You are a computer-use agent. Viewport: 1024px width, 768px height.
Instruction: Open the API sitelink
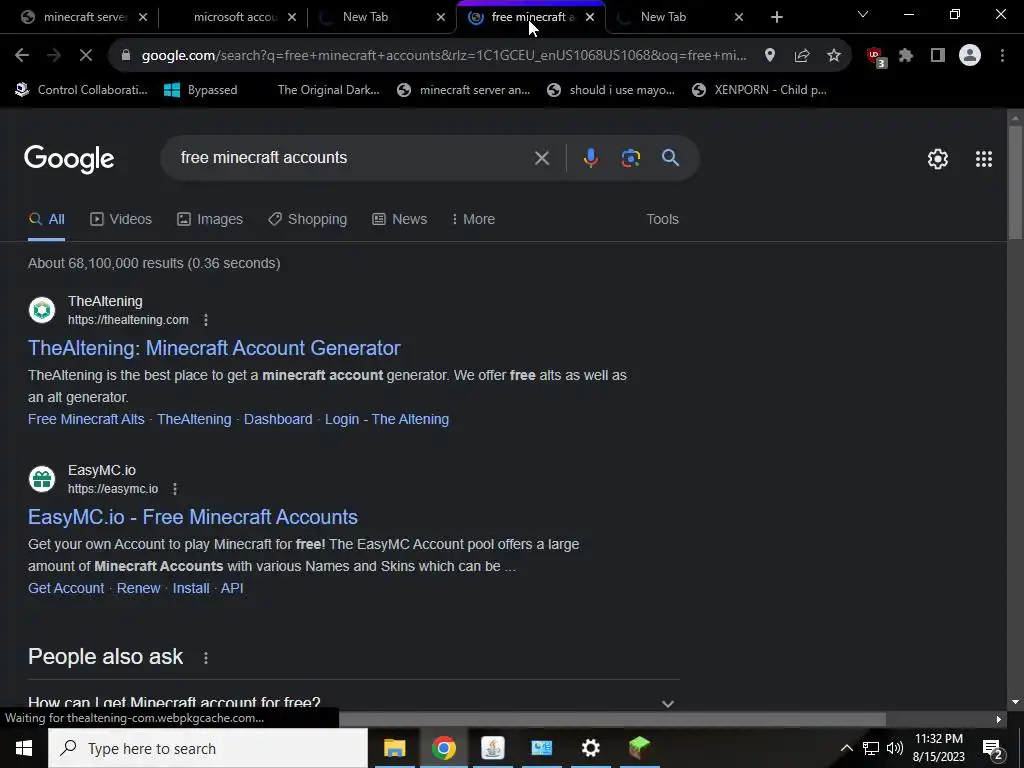click(x=232, y=588)
